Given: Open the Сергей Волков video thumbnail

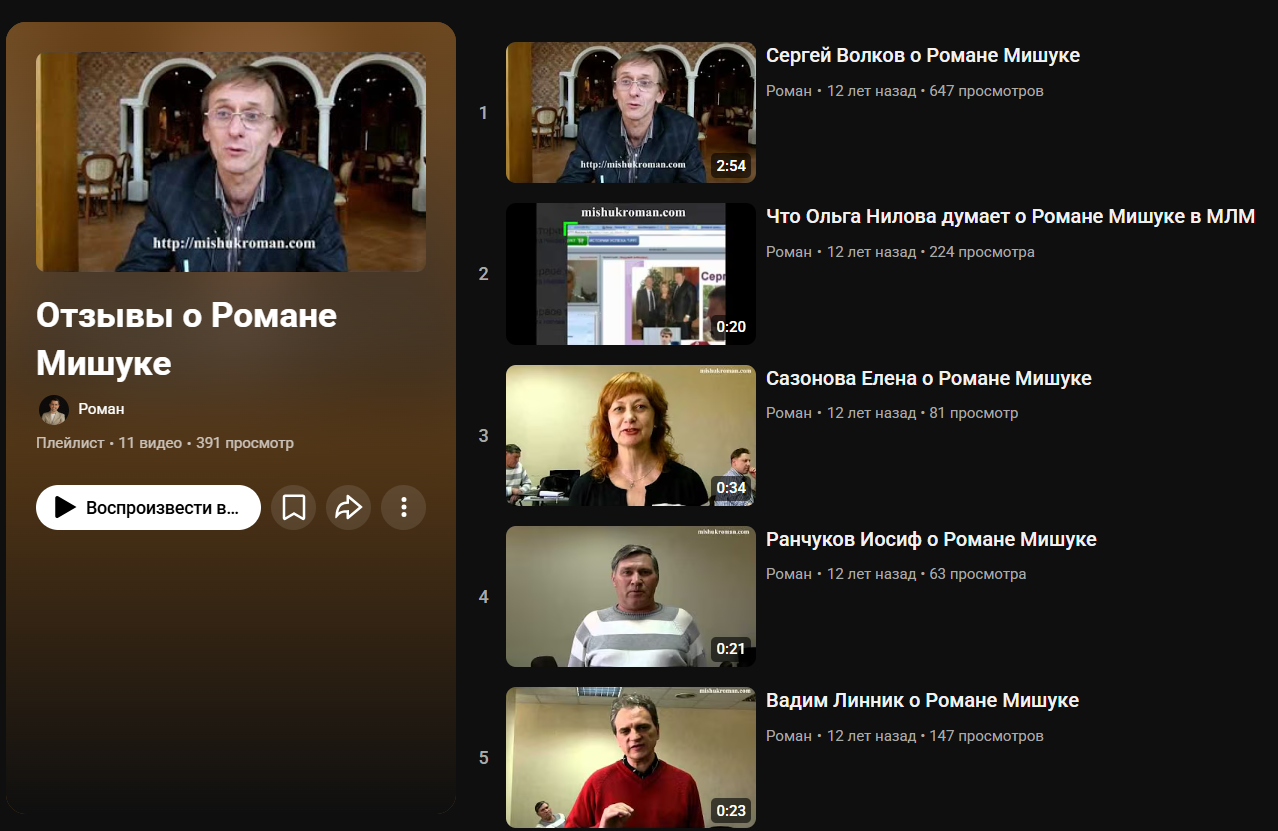Looking at the screenshot, I should (x=630, y=112).
